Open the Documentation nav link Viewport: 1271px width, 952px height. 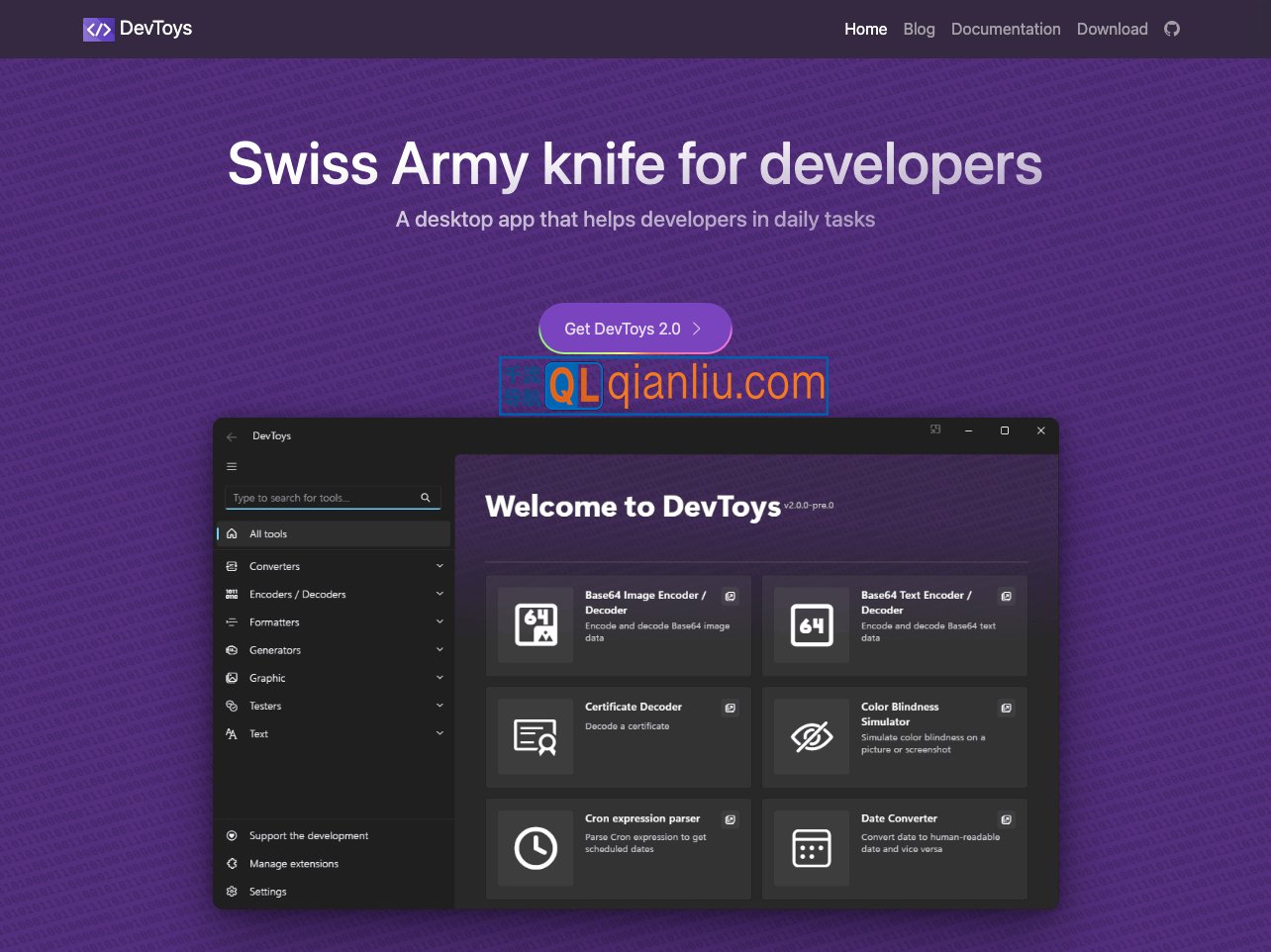[x=1006, y=29]
